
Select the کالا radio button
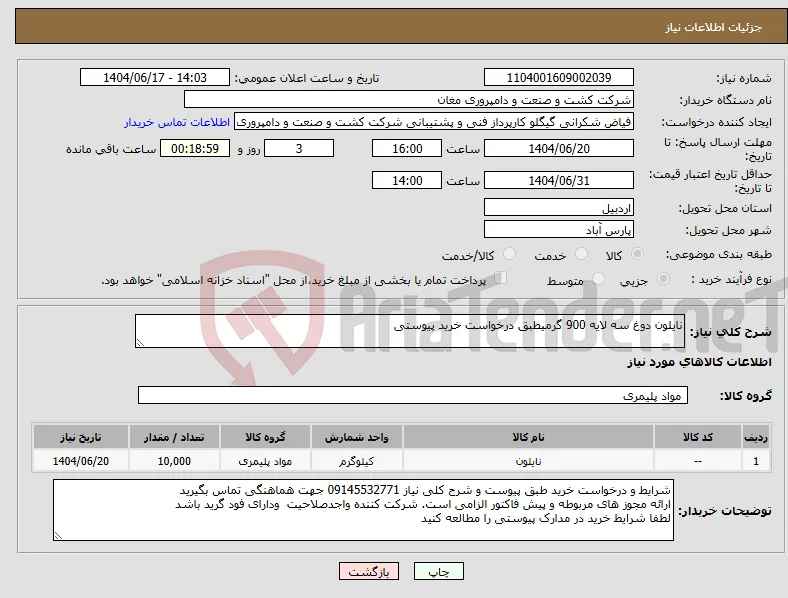(x=637, y=254)
